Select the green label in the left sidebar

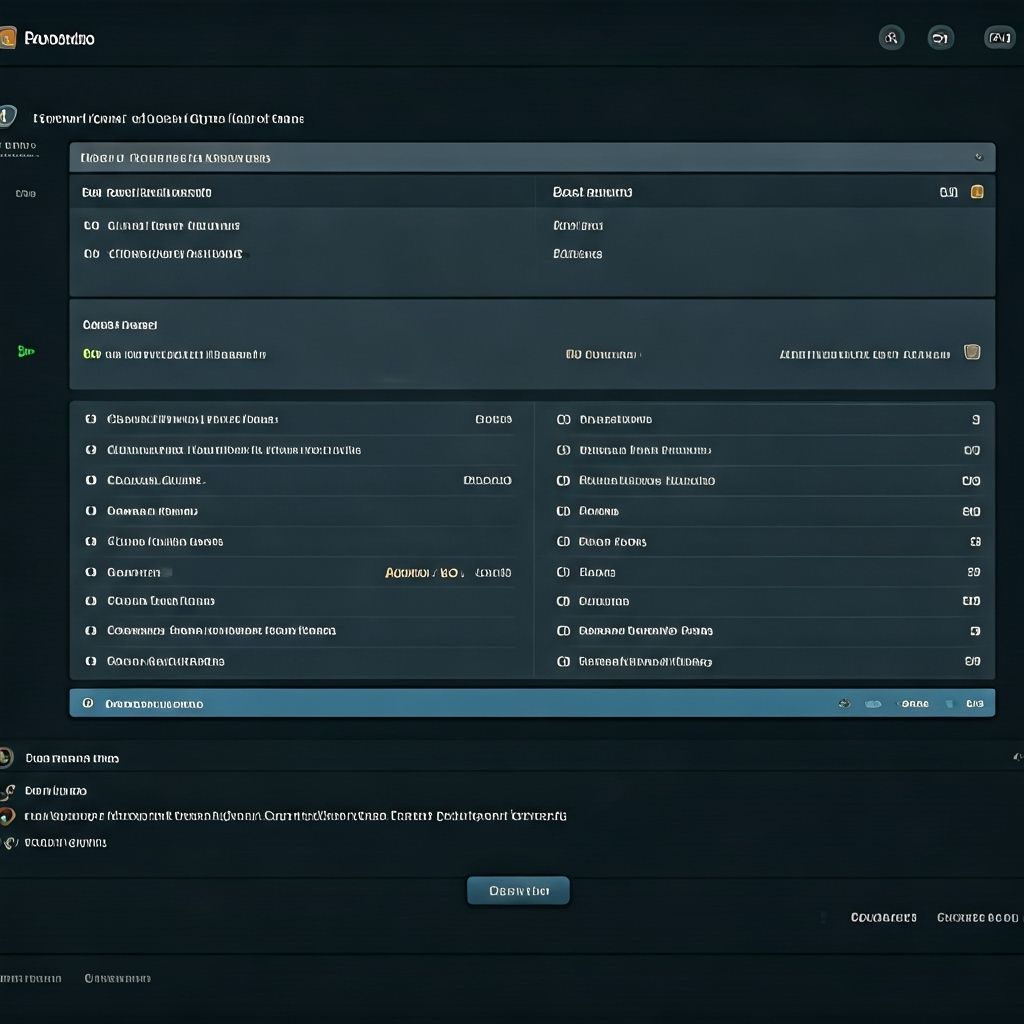[x=26, y=351]
